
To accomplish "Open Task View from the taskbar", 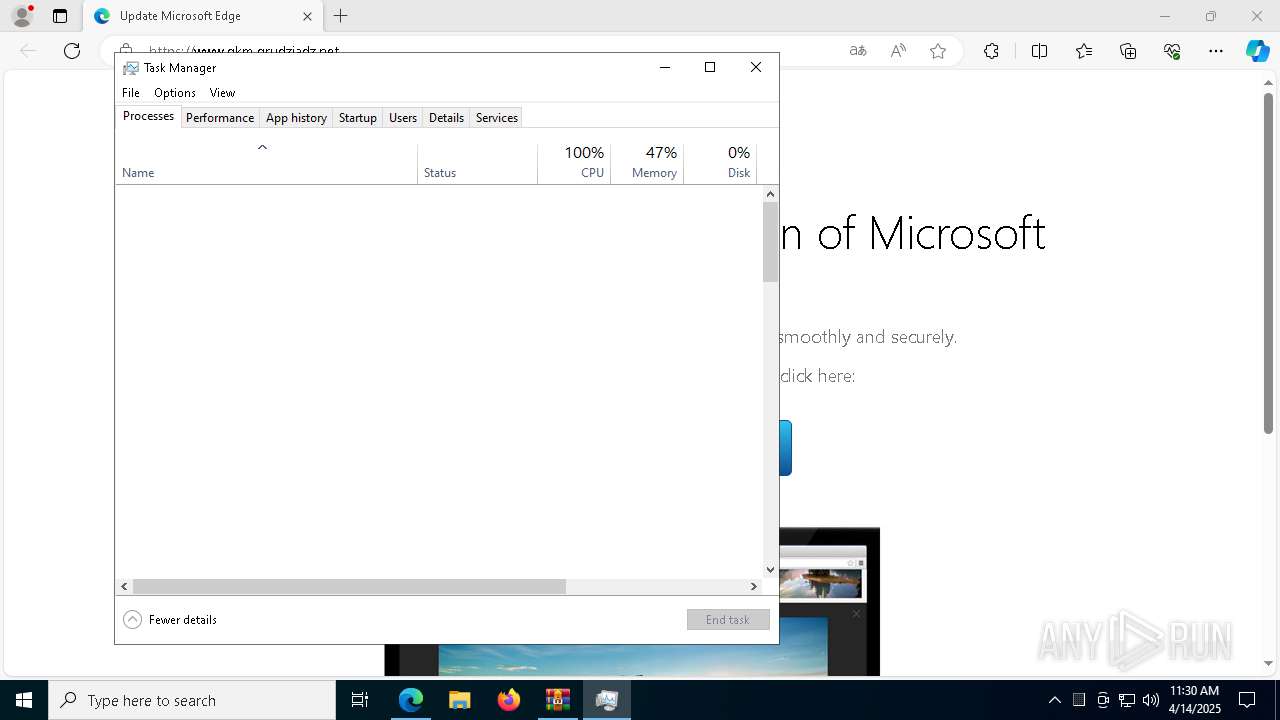I will click(360, 700).
